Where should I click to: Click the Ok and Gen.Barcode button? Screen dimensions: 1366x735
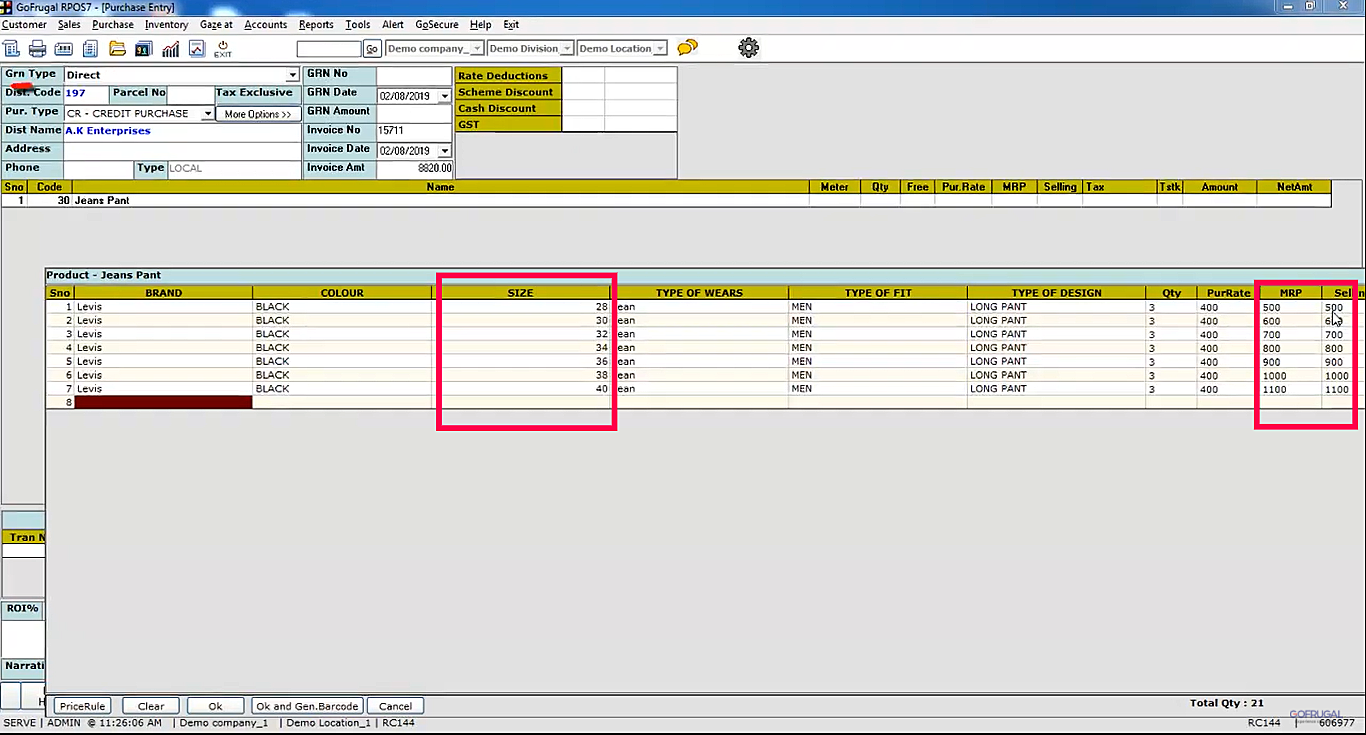tap(307, 706)
